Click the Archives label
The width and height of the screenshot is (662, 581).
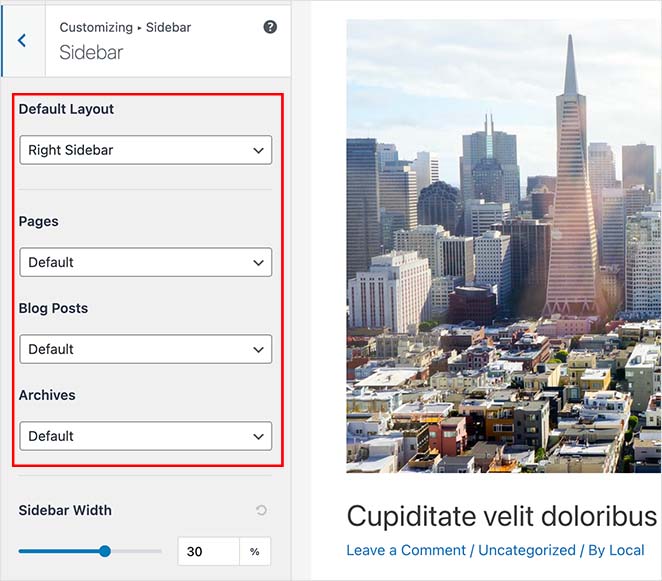point(47,395)
